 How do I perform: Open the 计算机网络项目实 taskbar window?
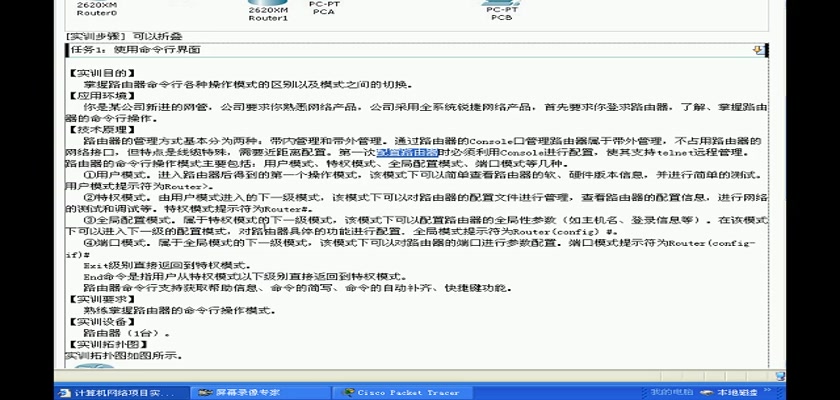click(x=117, y=393)
